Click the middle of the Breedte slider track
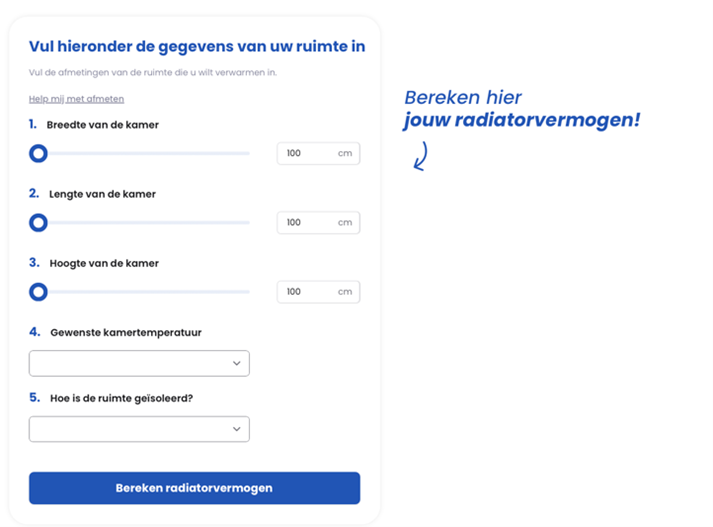713x527 pixels. [x=139, y=154]
